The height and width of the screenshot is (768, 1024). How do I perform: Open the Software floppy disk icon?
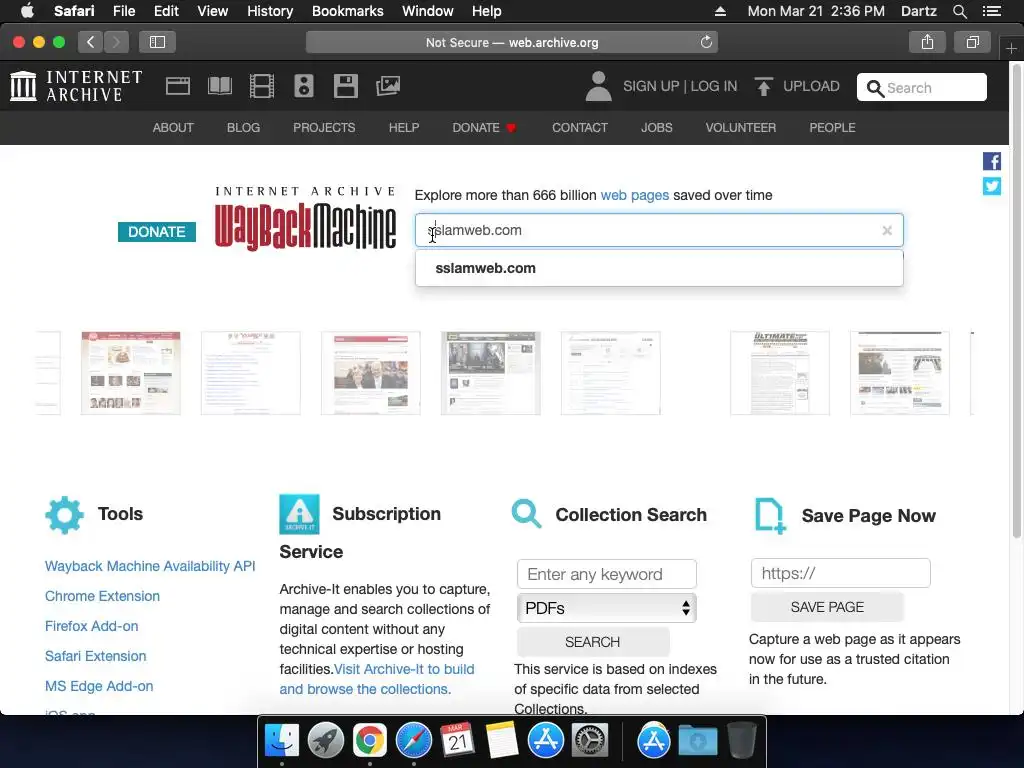tap(345, 86)
